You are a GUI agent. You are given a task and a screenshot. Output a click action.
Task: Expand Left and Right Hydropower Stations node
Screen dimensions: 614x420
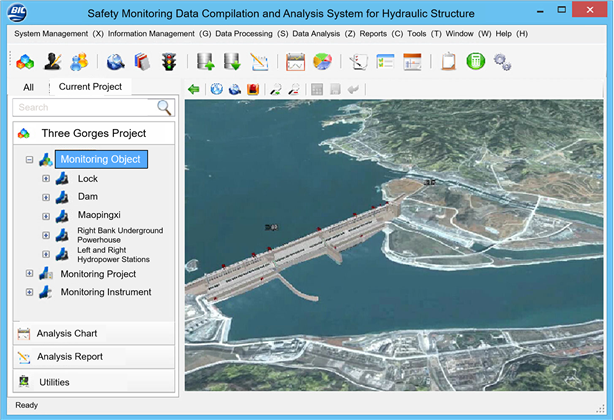[x=46, y=254]
